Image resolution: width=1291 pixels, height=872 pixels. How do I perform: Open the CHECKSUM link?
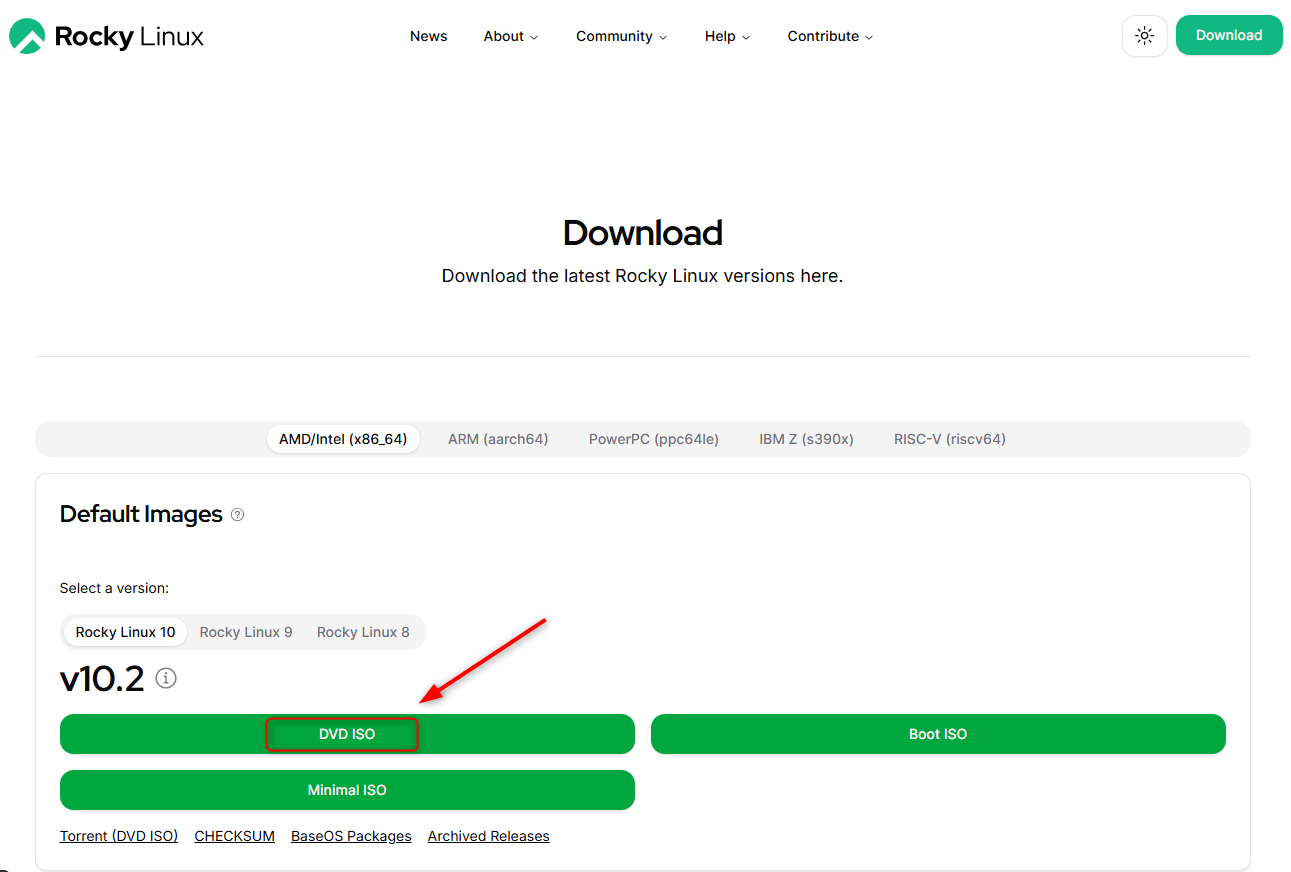234,836
